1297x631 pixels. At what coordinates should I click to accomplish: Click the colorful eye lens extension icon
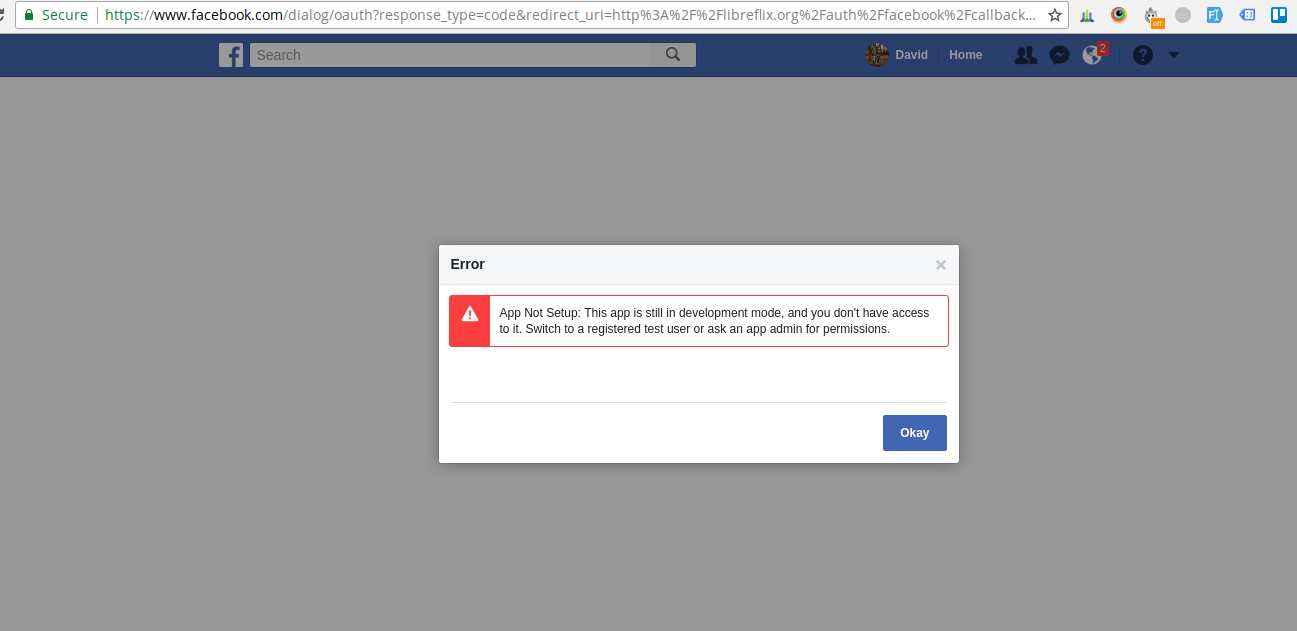click(1119, 15)
